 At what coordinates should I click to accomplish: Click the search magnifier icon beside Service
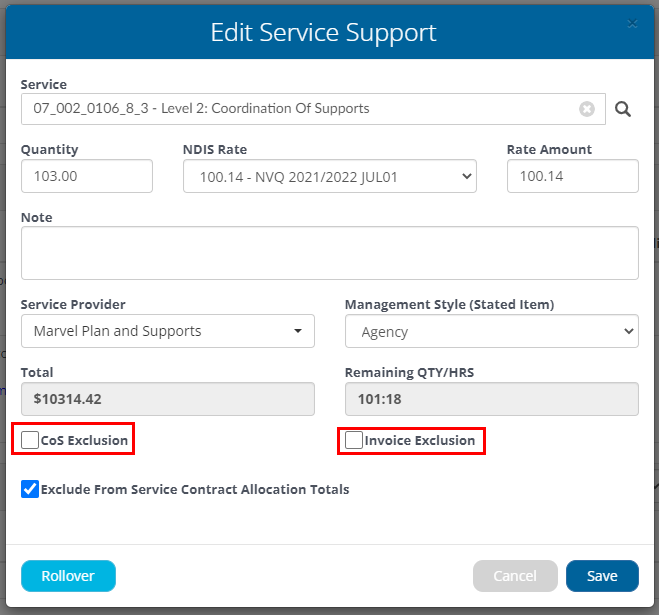pos(622,109)
